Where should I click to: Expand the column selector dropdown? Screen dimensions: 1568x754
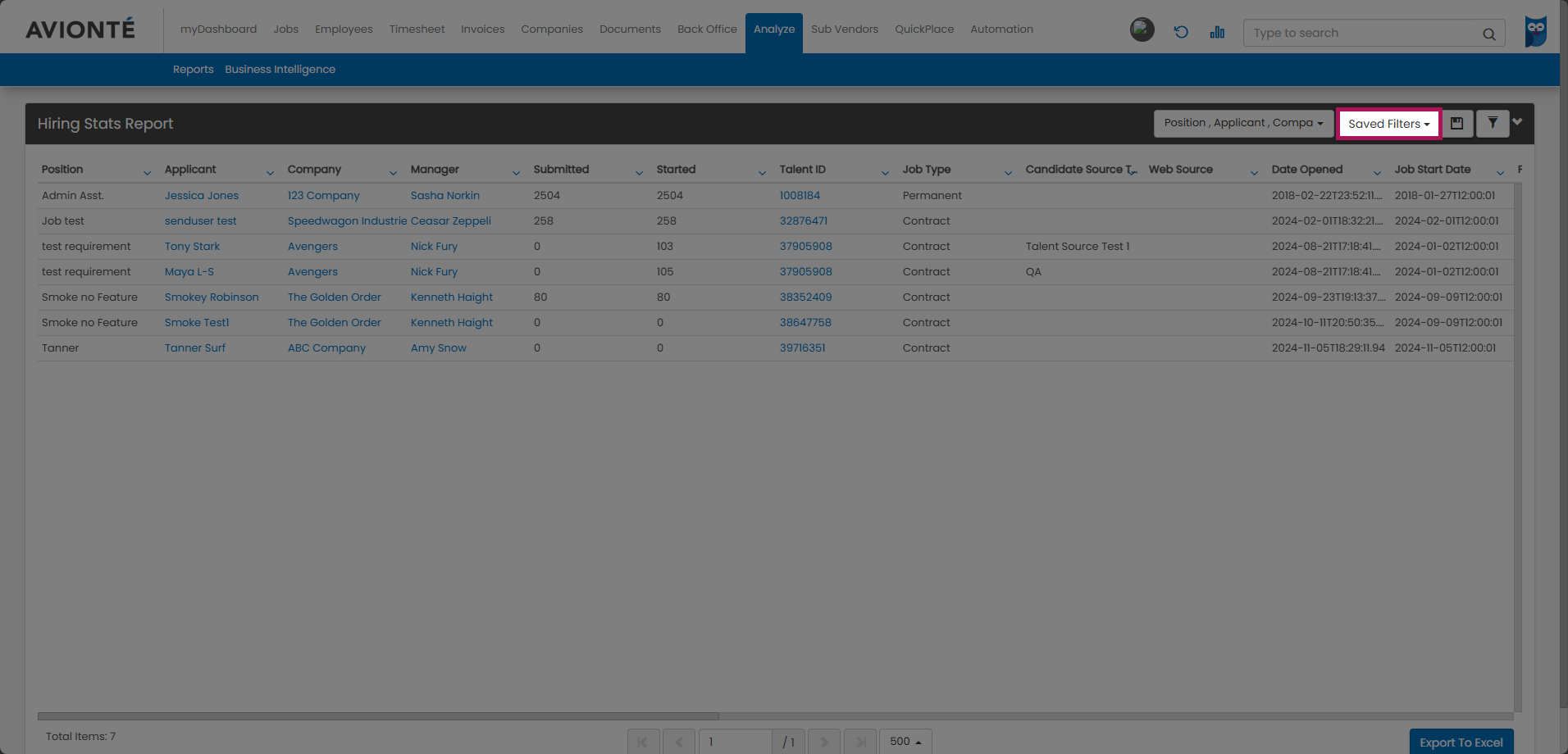[1243, 124]
